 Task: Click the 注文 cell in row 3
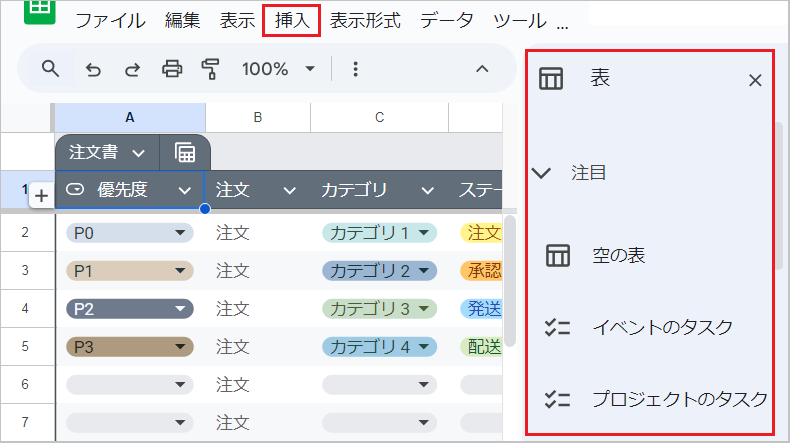pos(233,271)
